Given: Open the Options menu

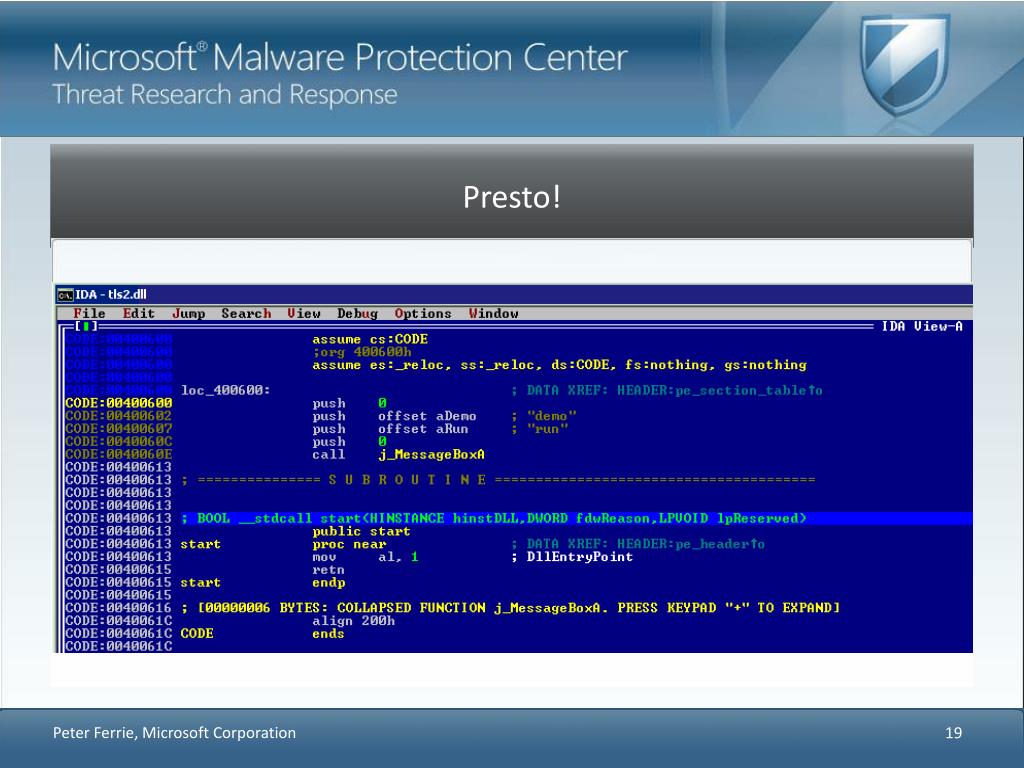Looking at the screenshot, I should pos(423,313).
